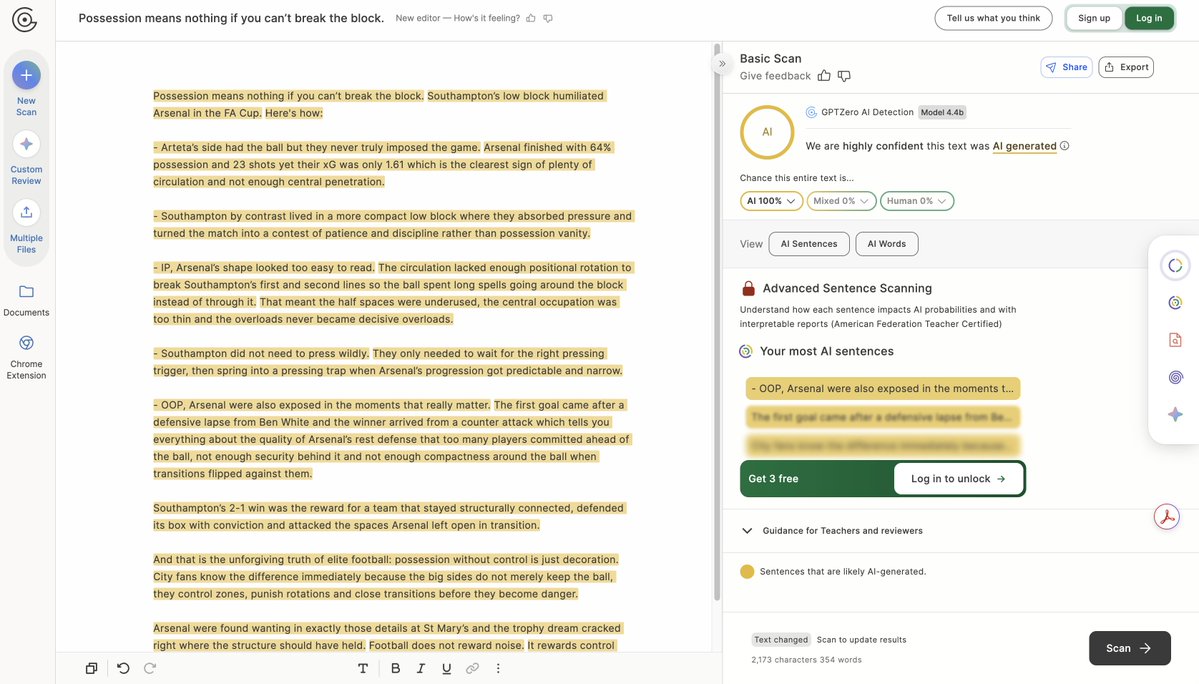The image size is (1199, 684).
Task: Click the top circular icon in right sidebar
Action: (x=1175, y=265)
